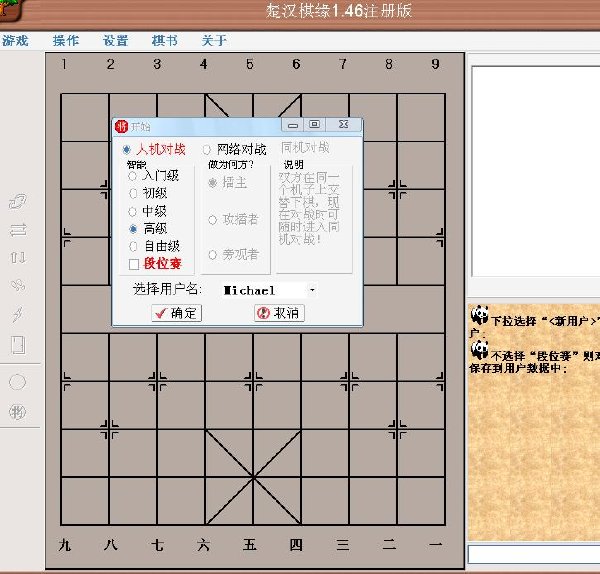Click the notebook page sidebar icon
Viewport: 600px width, 574px height.
click(18, 344)
